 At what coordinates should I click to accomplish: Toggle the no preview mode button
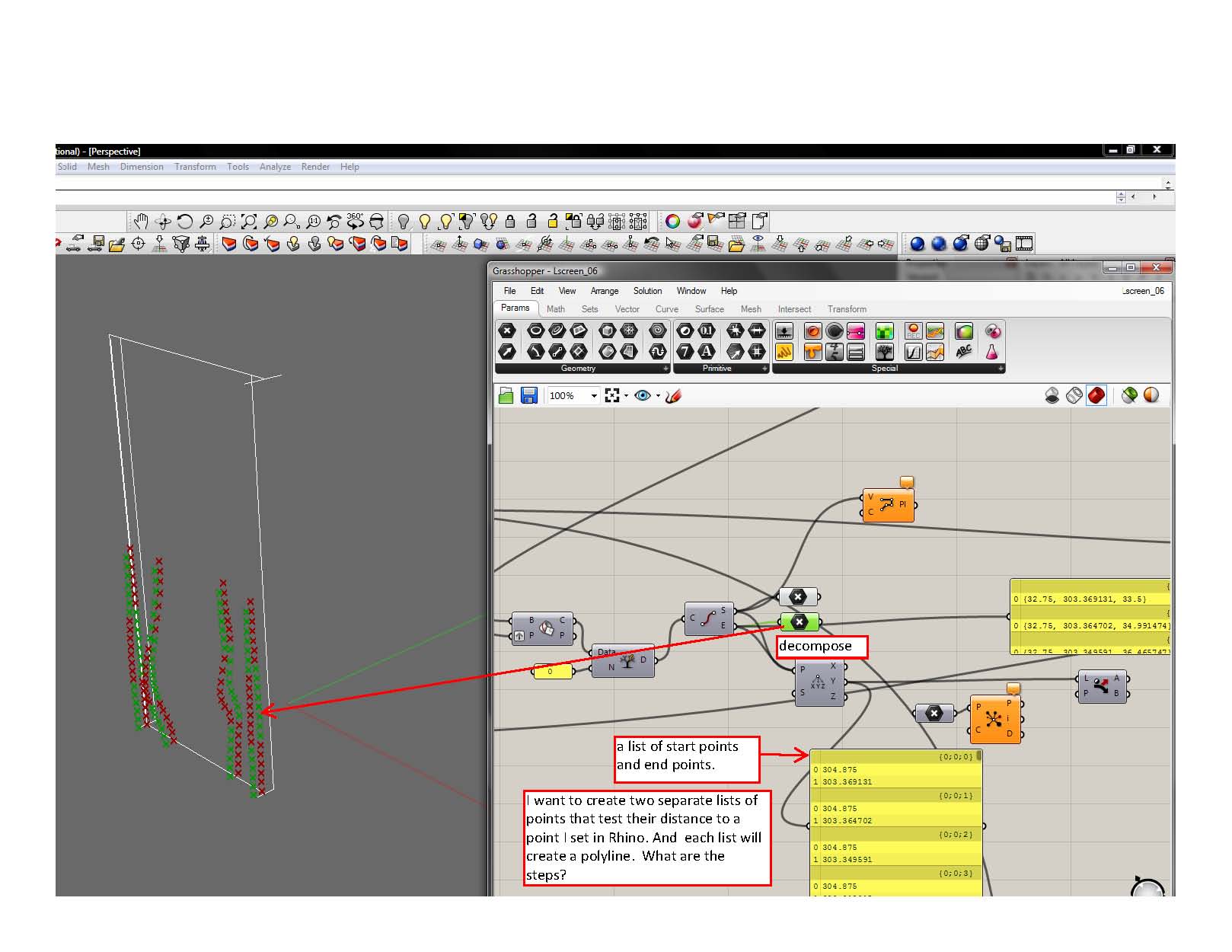(x=1052, y=395)
